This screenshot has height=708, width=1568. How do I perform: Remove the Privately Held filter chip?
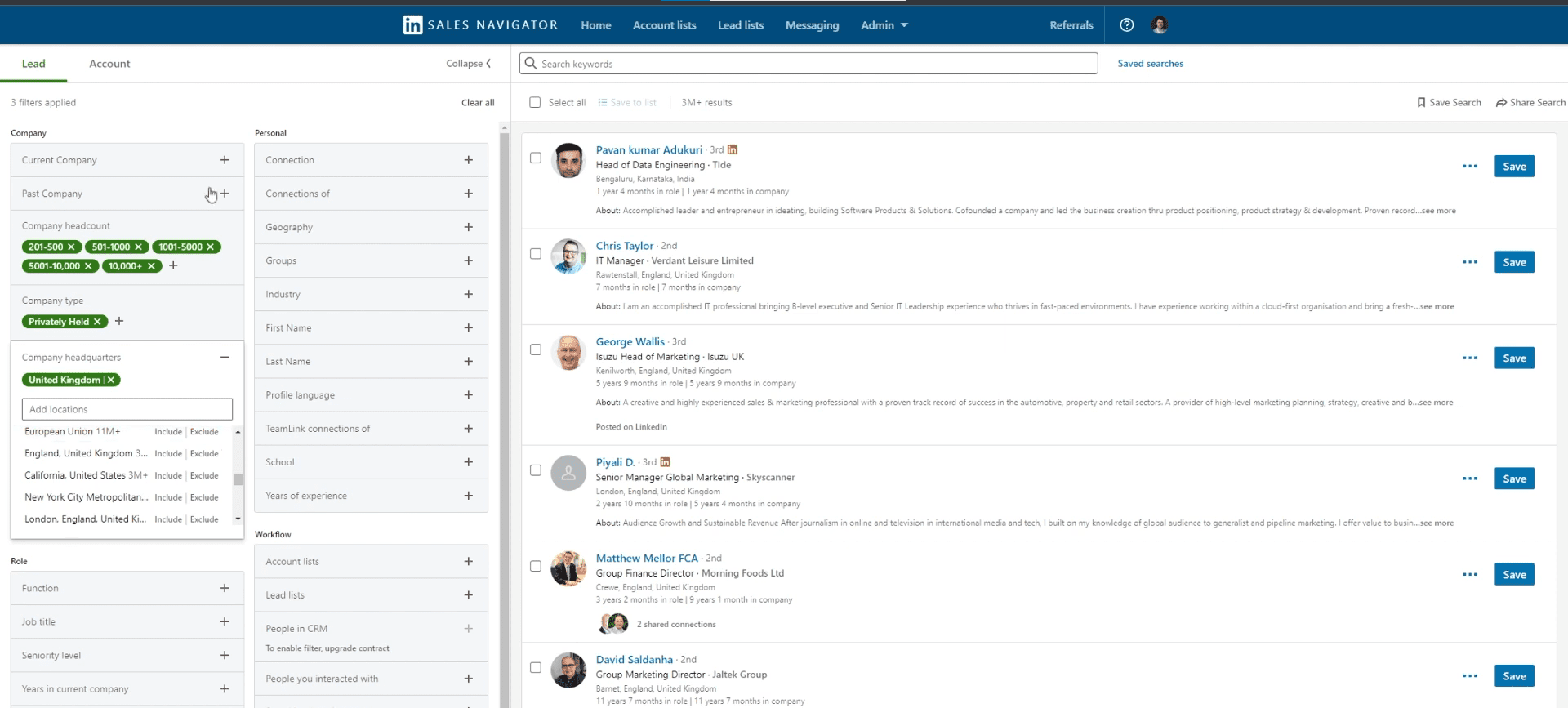pyautogui.click(x=97, y=322)
